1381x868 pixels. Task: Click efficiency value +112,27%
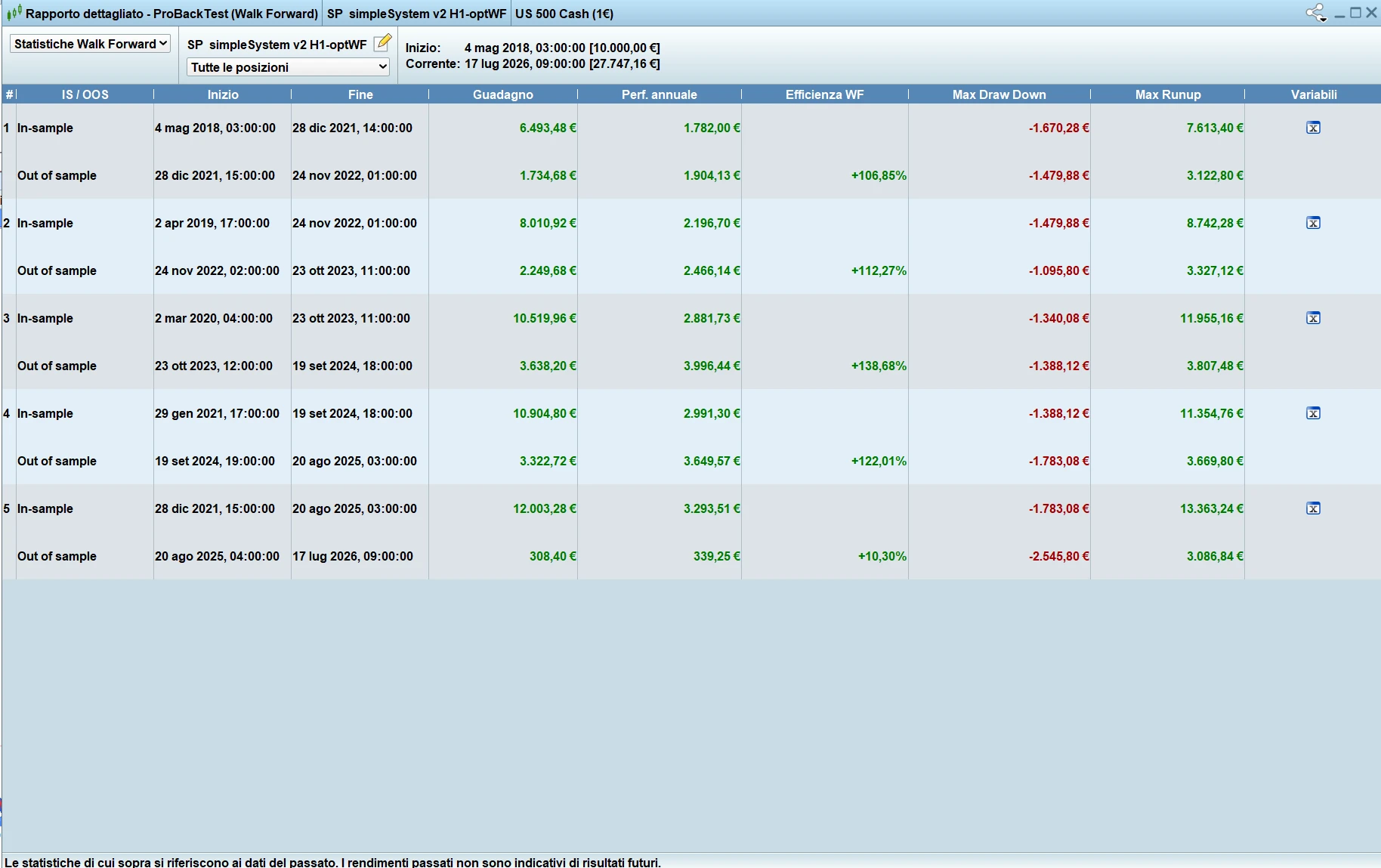tap(879, 270)
